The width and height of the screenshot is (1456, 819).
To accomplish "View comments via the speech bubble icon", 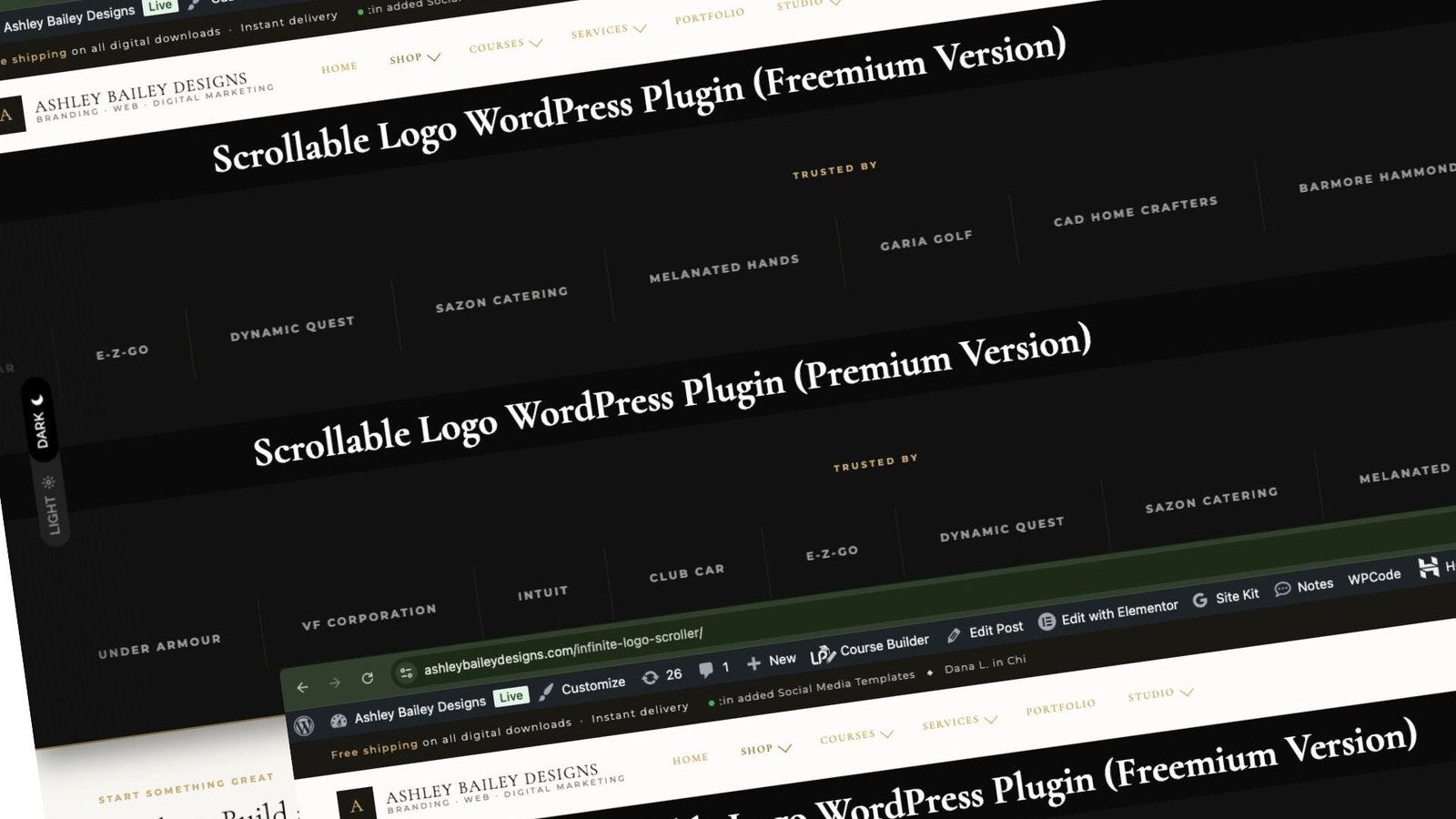I will [705, 670].
